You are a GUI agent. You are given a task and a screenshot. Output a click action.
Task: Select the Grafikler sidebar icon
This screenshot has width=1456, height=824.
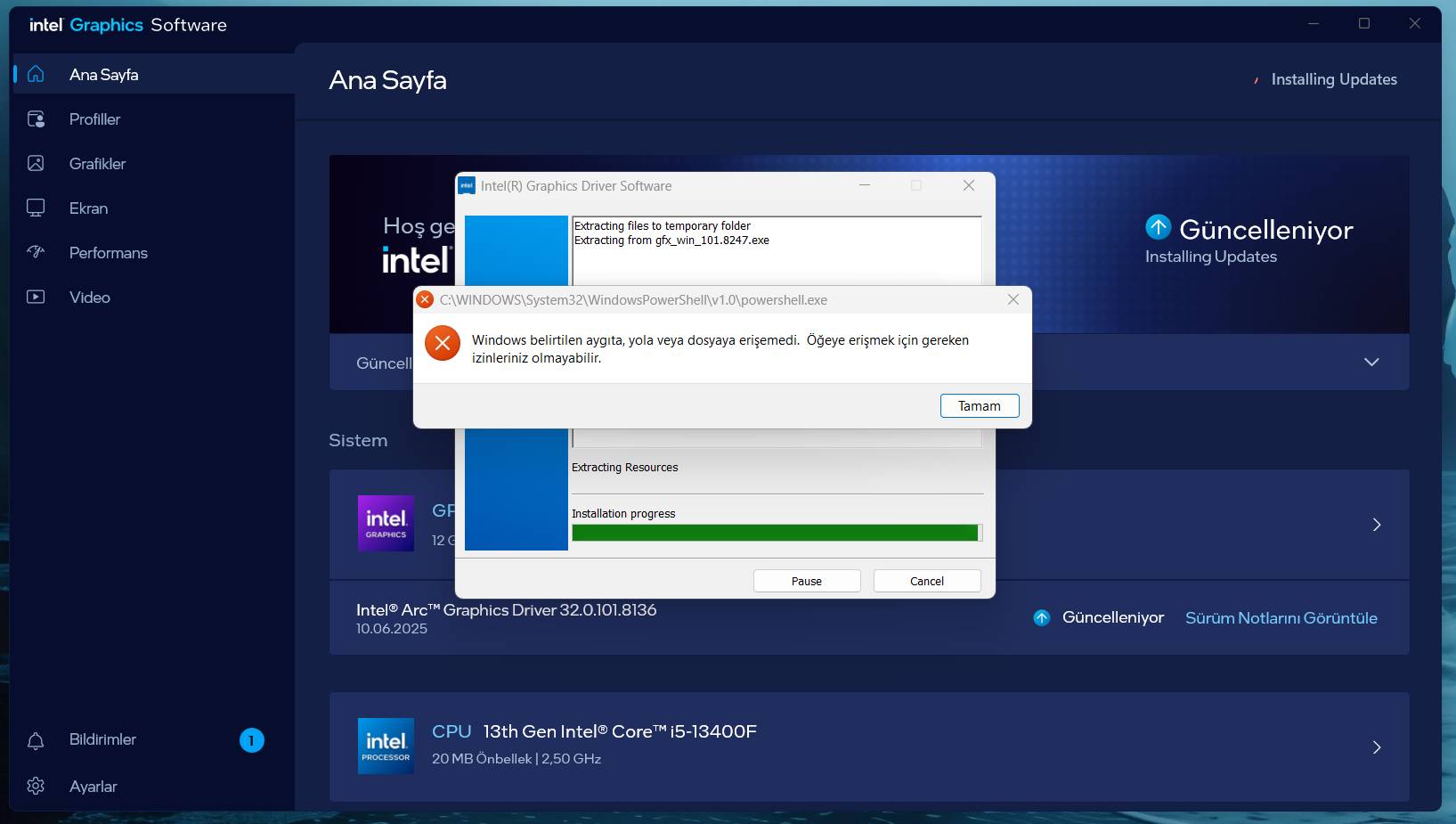(36, 163)
